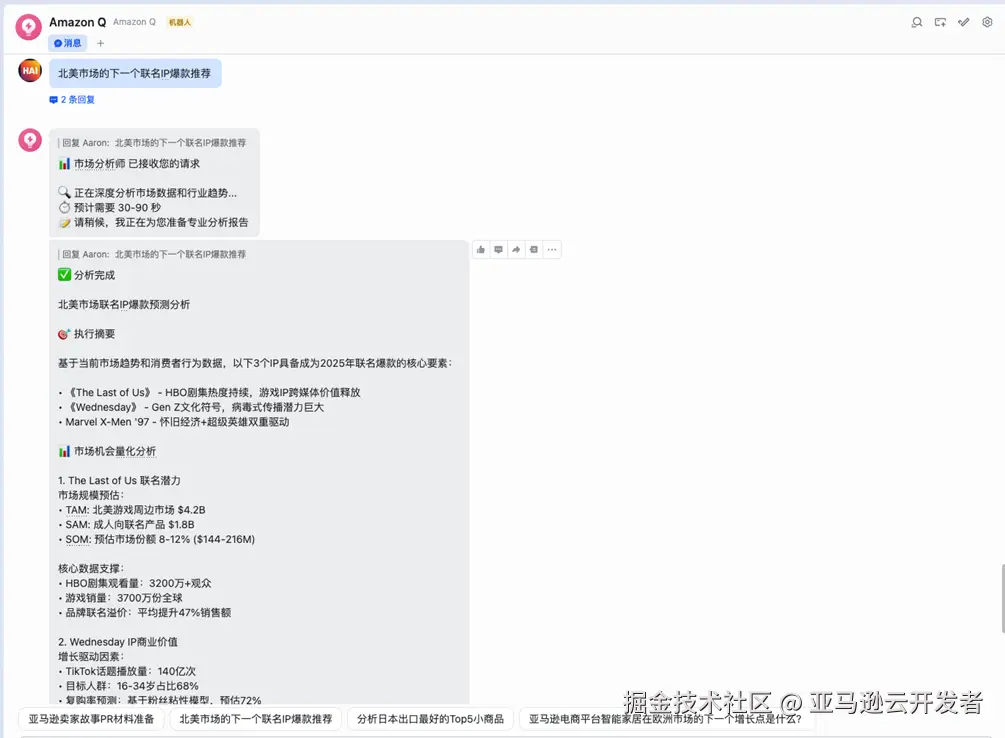1005x738 pixels.
Task: Click heading 2. Wednesday IP商业价值
Action: pos(118,642)
